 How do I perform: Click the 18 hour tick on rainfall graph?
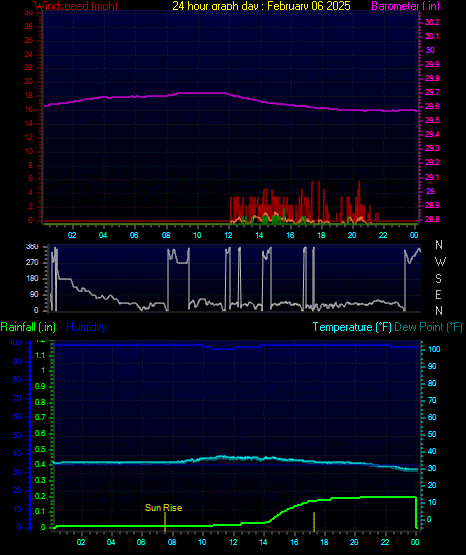[x=324, y=542]
